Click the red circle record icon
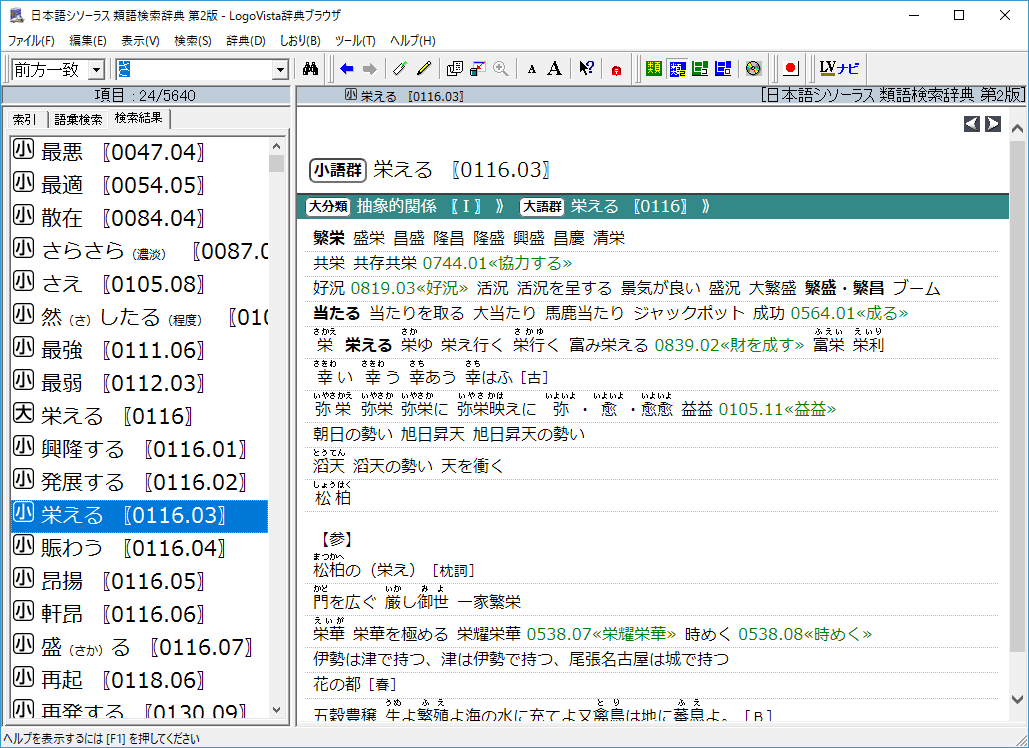The height and width of the screenshot is (748, 1029). [x=791, y=68]
